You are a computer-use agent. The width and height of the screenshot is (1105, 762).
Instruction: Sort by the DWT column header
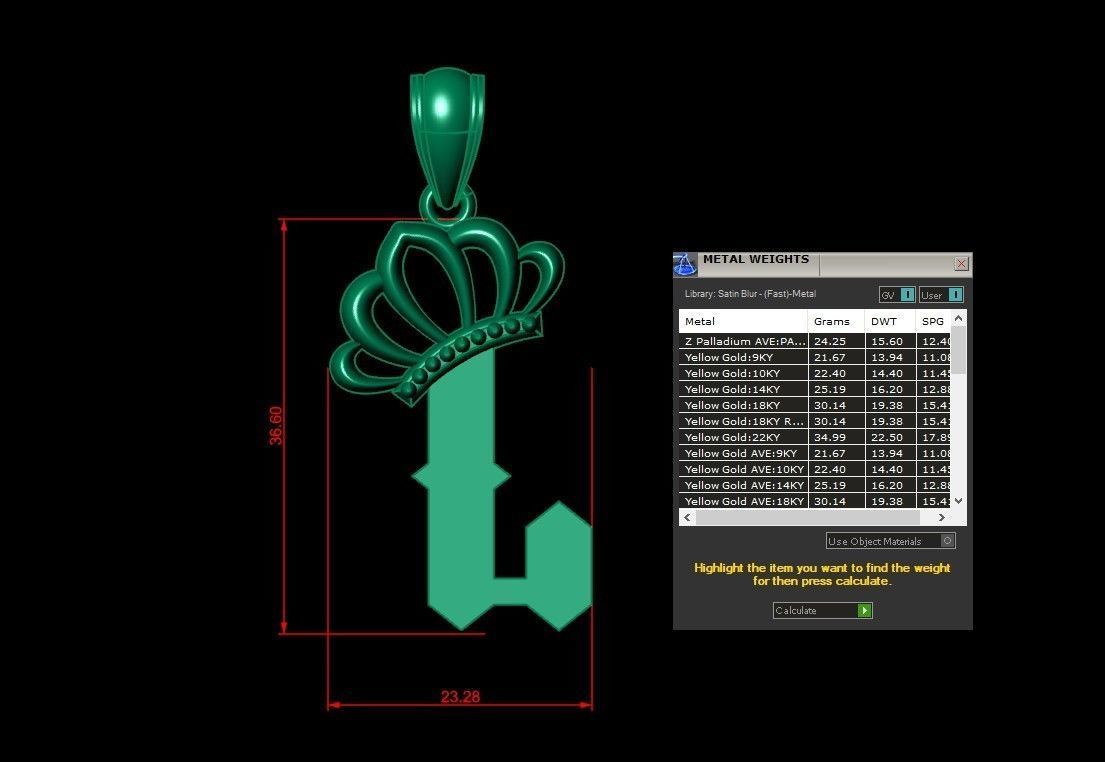(x=890, y=321)
